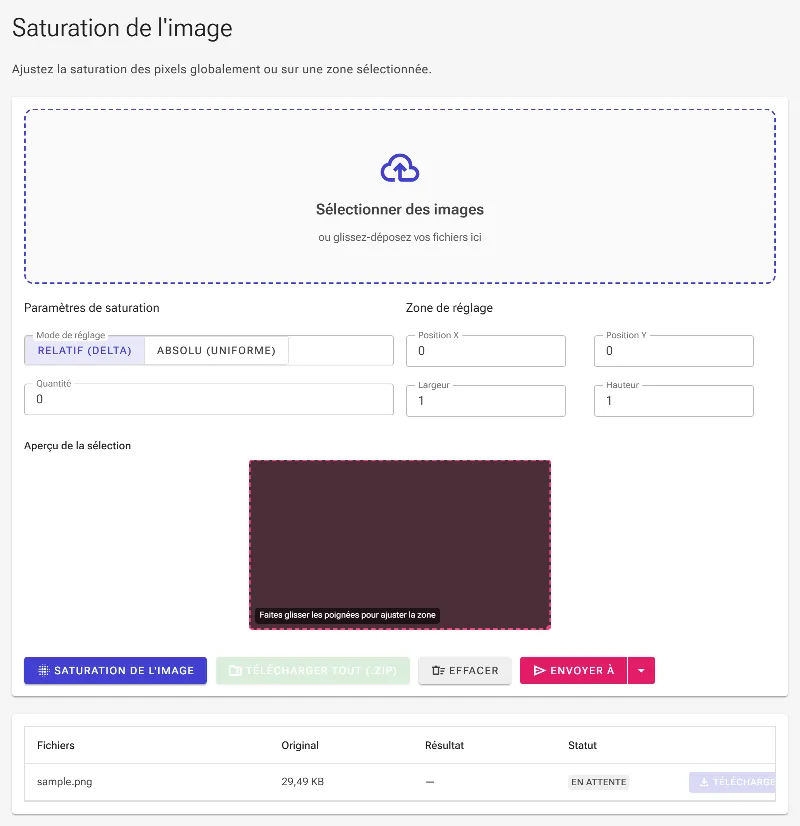Click the Résultat column header
Image resolution: width=800 pixels, height=826 pixels.
click(445, 745)
